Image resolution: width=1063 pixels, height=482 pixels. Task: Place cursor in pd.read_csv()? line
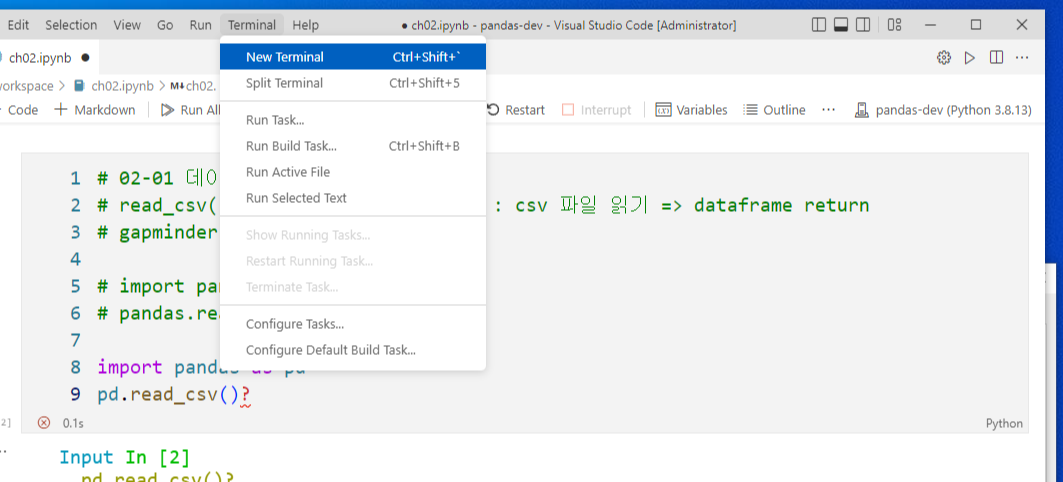coord(174,395)
